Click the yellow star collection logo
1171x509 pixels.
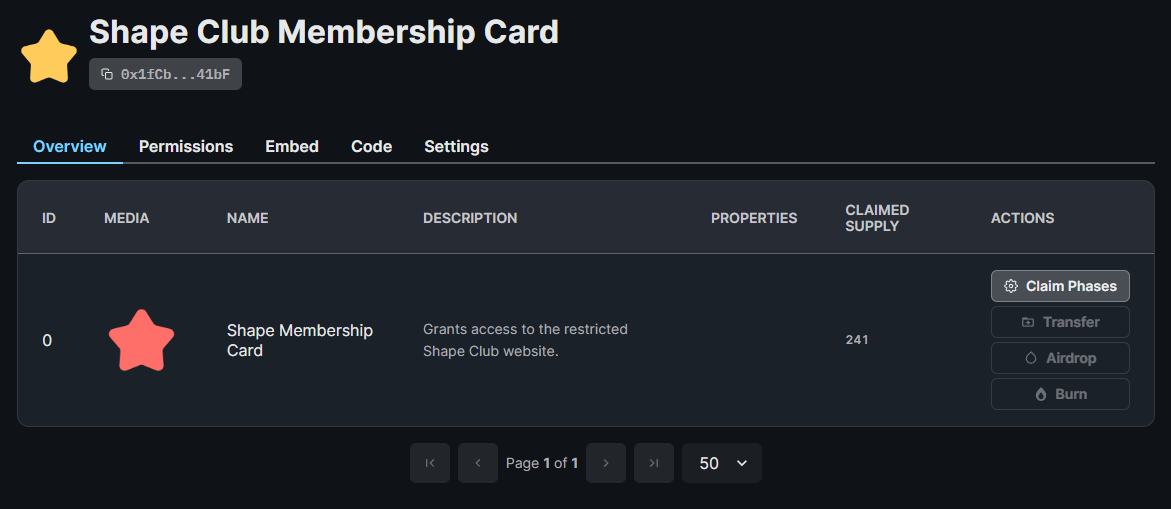coord(50,57)
